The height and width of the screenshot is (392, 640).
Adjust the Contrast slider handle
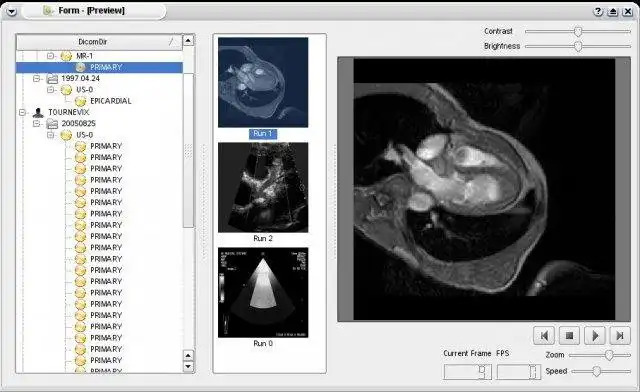(x=578, y=31)
